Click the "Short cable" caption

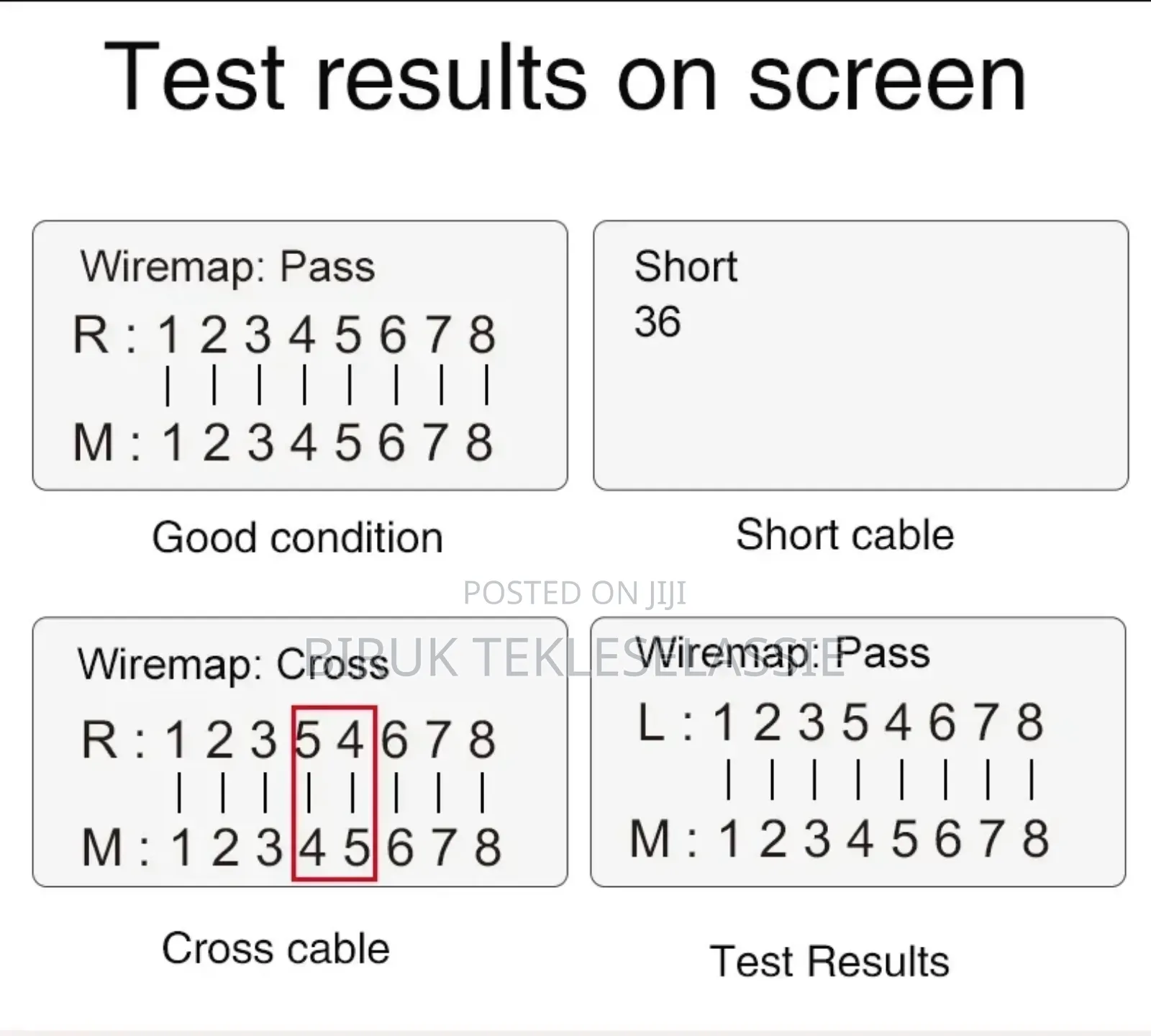tap(845, 535)
